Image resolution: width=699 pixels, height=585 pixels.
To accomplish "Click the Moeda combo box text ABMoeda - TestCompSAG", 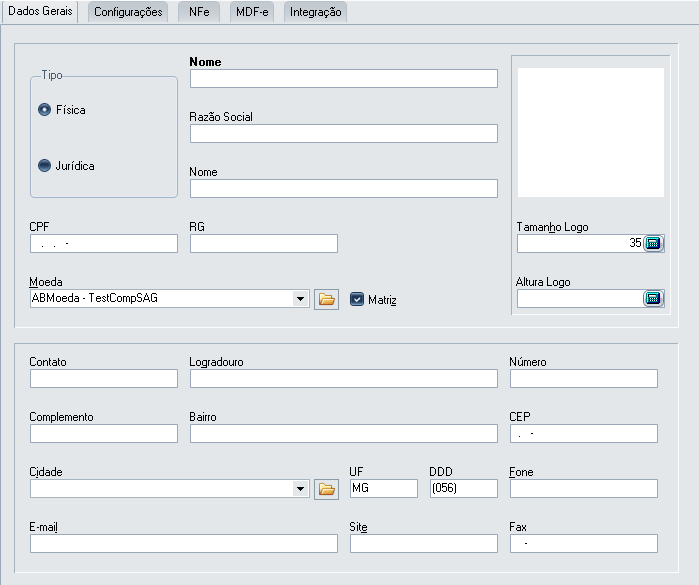I will click(x=95, y=298).
